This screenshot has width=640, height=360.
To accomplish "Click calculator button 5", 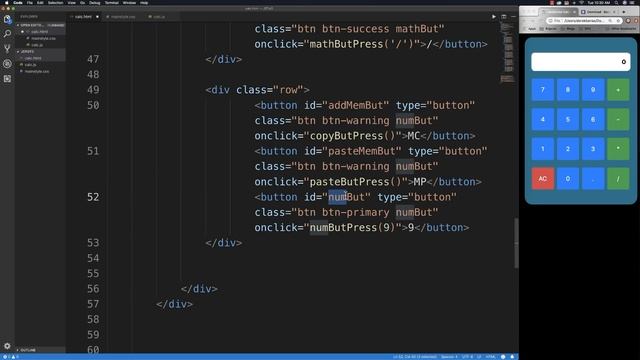I will click(568, 119).
